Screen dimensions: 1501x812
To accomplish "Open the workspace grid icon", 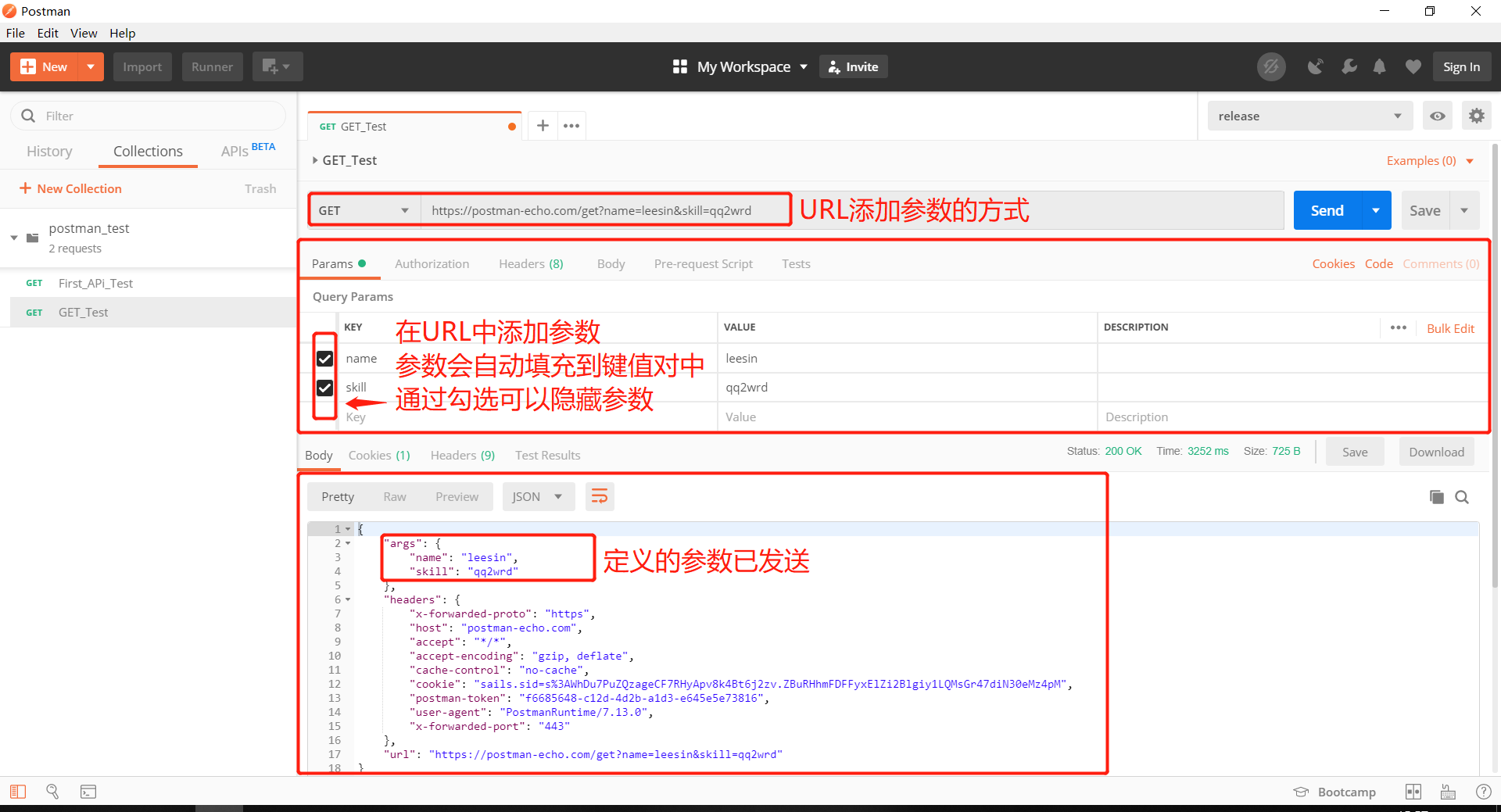I will click(x=680, y=67).
